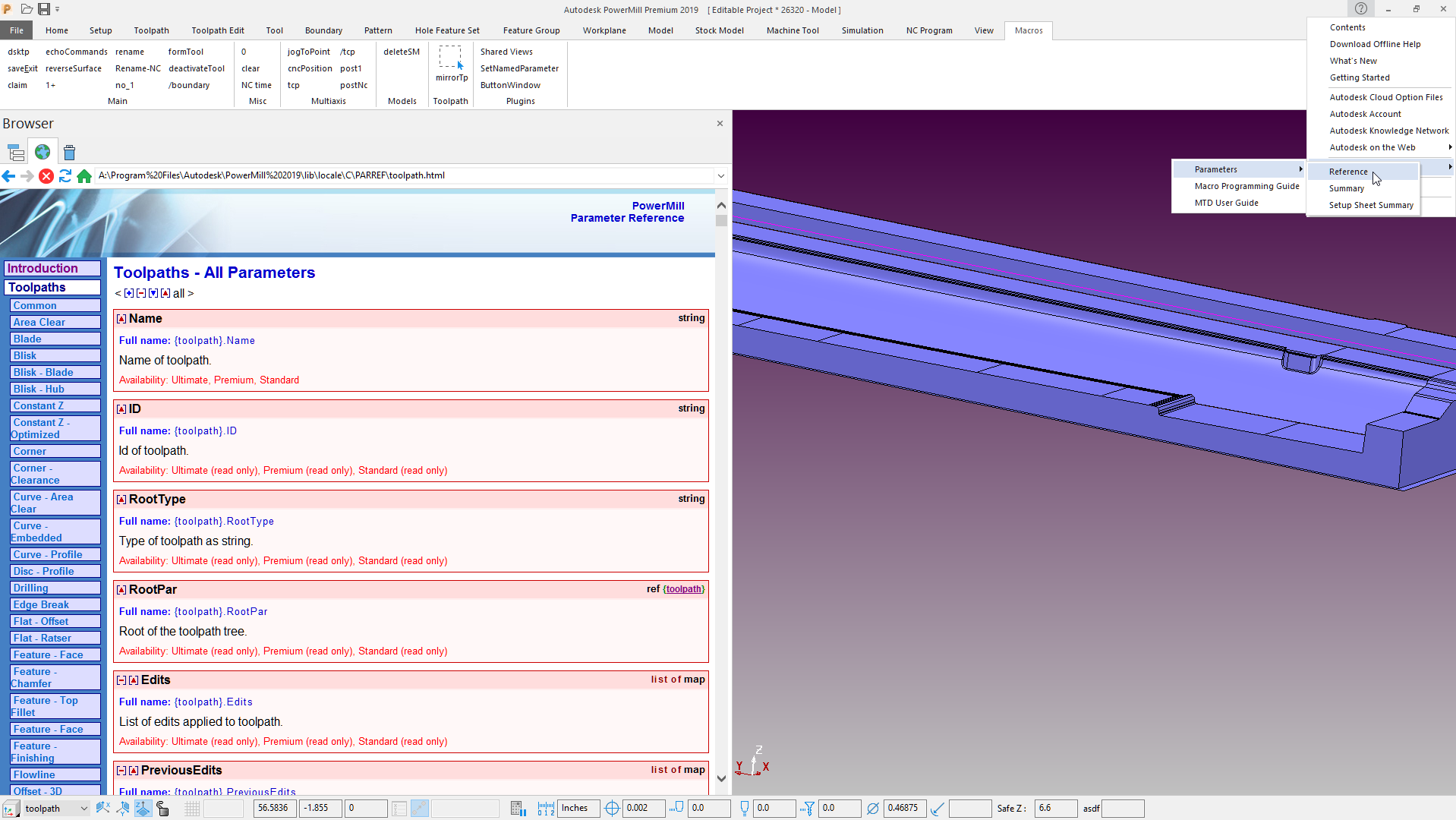
Task: Choose Macro Programming Guide menu entry
Action: [x=1246, y=186]
